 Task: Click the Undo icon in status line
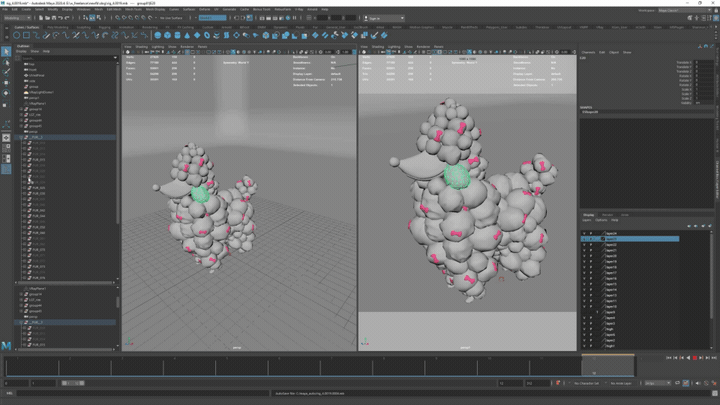coord(60,18)
